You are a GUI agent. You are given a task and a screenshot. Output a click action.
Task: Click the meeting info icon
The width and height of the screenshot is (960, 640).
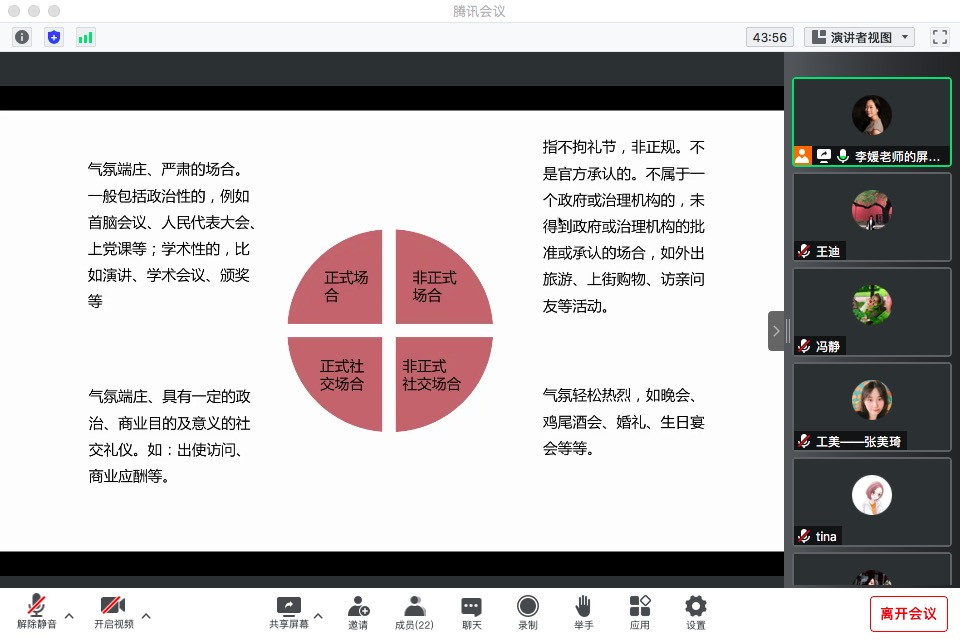(22, 37)
